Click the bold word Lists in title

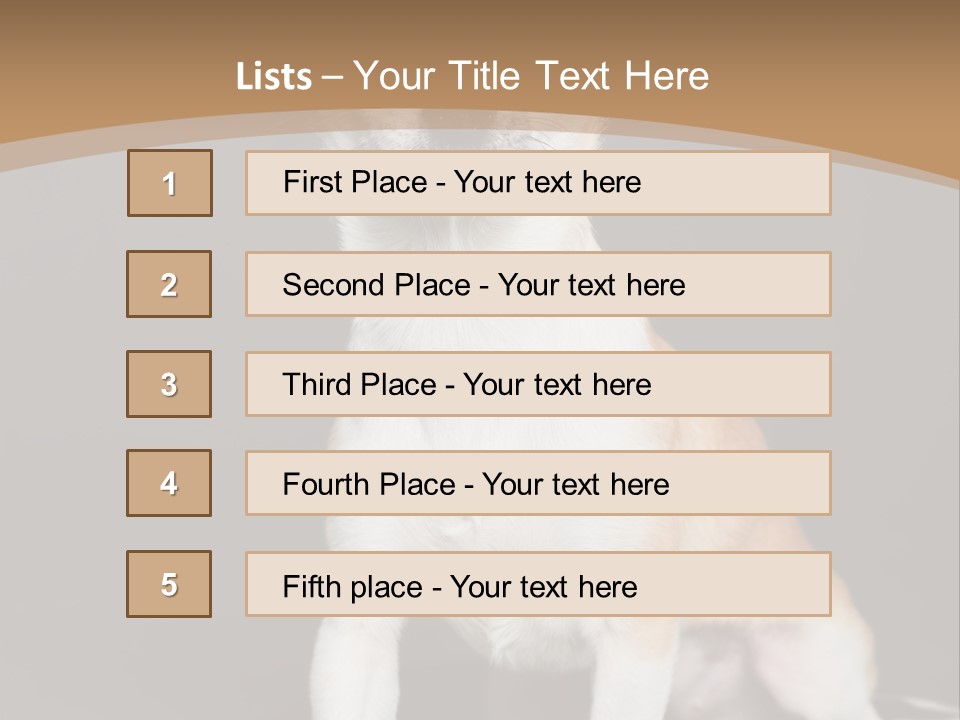[273, 77]
